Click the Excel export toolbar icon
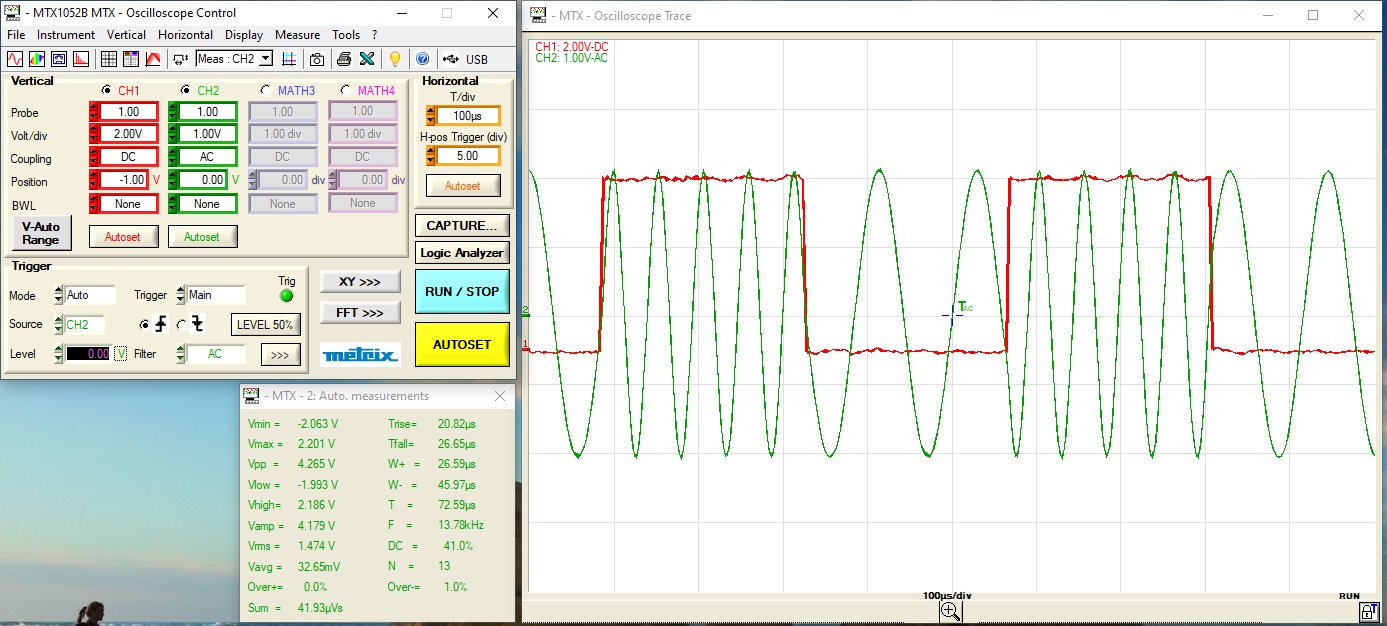Image resolution: width=1387 pixels, height=626 pixels. point(367,59)
